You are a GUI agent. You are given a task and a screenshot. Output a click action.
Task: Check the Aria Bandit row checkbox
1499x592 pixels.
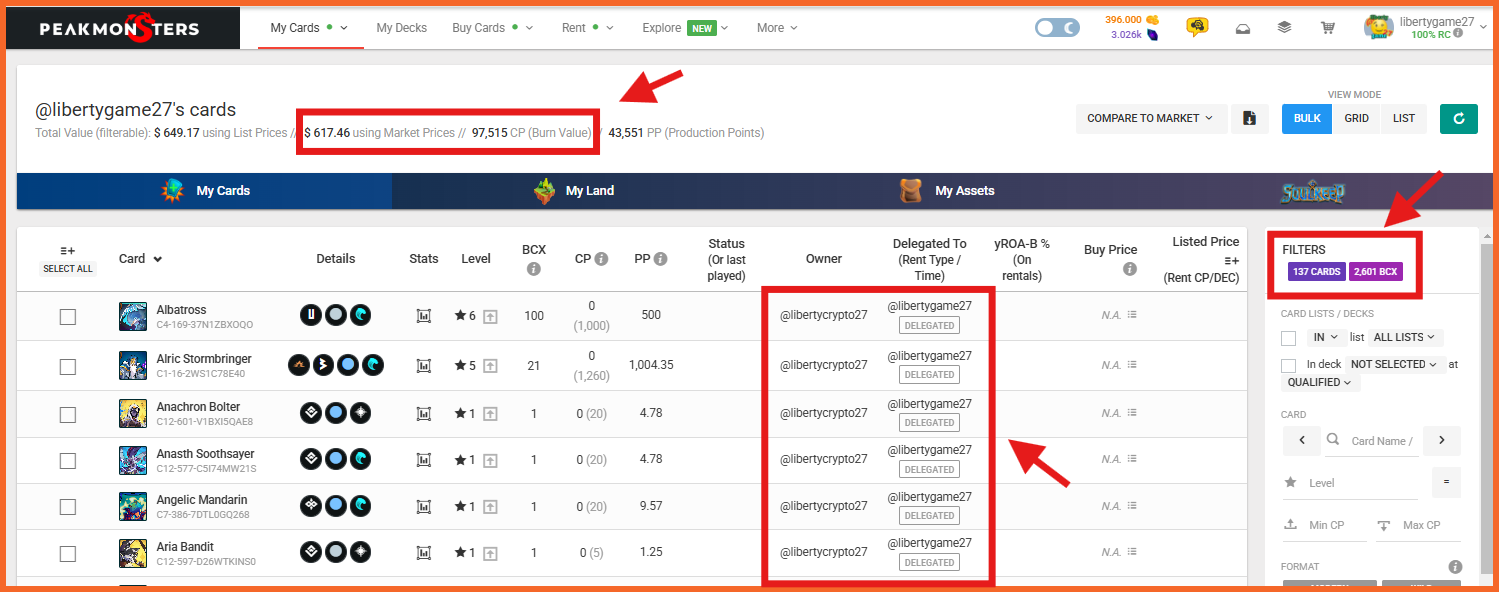coord(68,554)
